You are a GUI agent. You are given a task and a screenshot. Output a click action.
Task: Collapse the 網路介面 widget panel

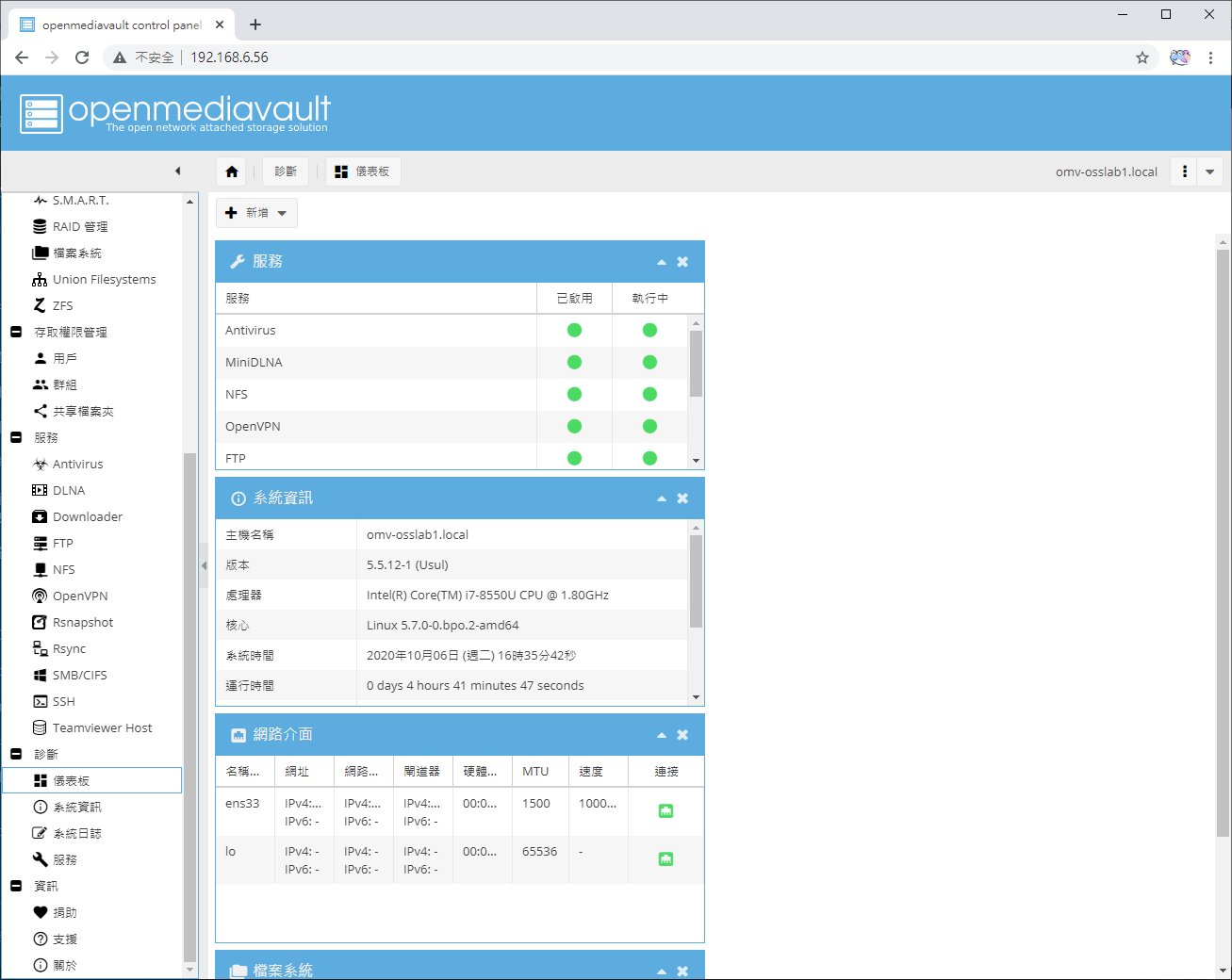662,735
